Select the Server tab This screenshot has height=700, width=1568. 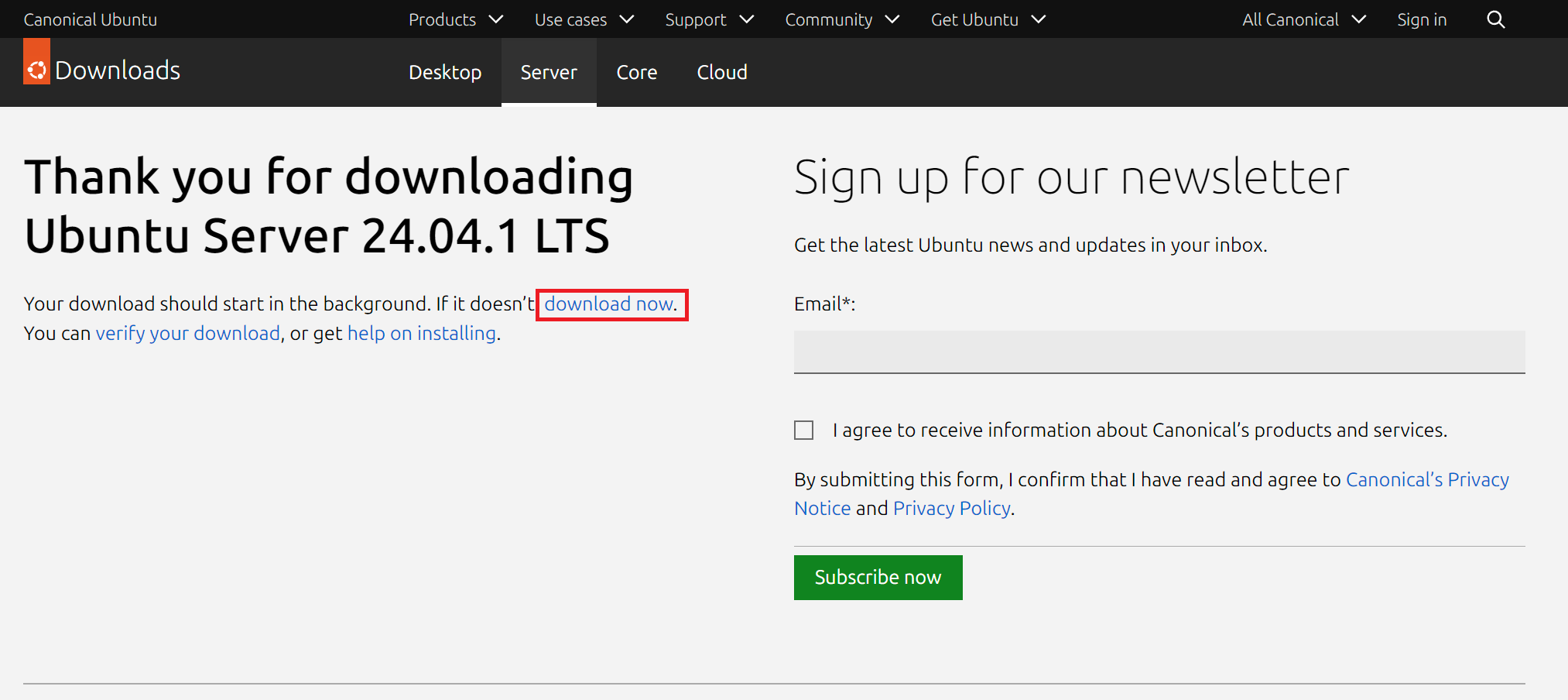[549, 72]
